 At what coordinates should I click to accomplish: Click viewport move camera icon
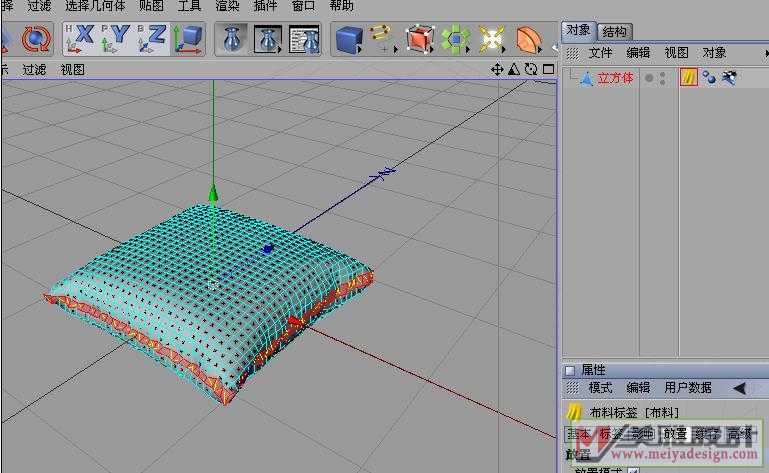pyautogui.click(x=497, y=69)
